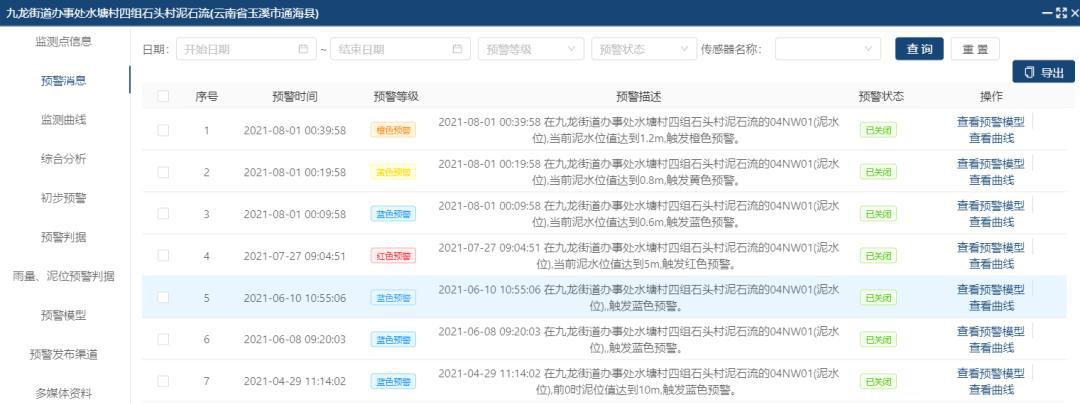1080x404 pixels.
Task: Click the 预警时间 column header
Action: coord(295,96)
